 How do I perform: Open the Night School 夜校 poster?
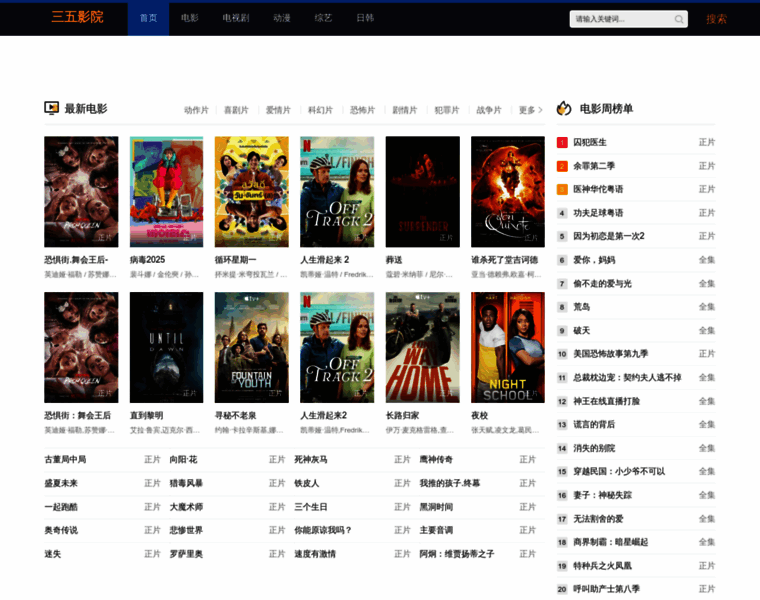coord(507,347)
